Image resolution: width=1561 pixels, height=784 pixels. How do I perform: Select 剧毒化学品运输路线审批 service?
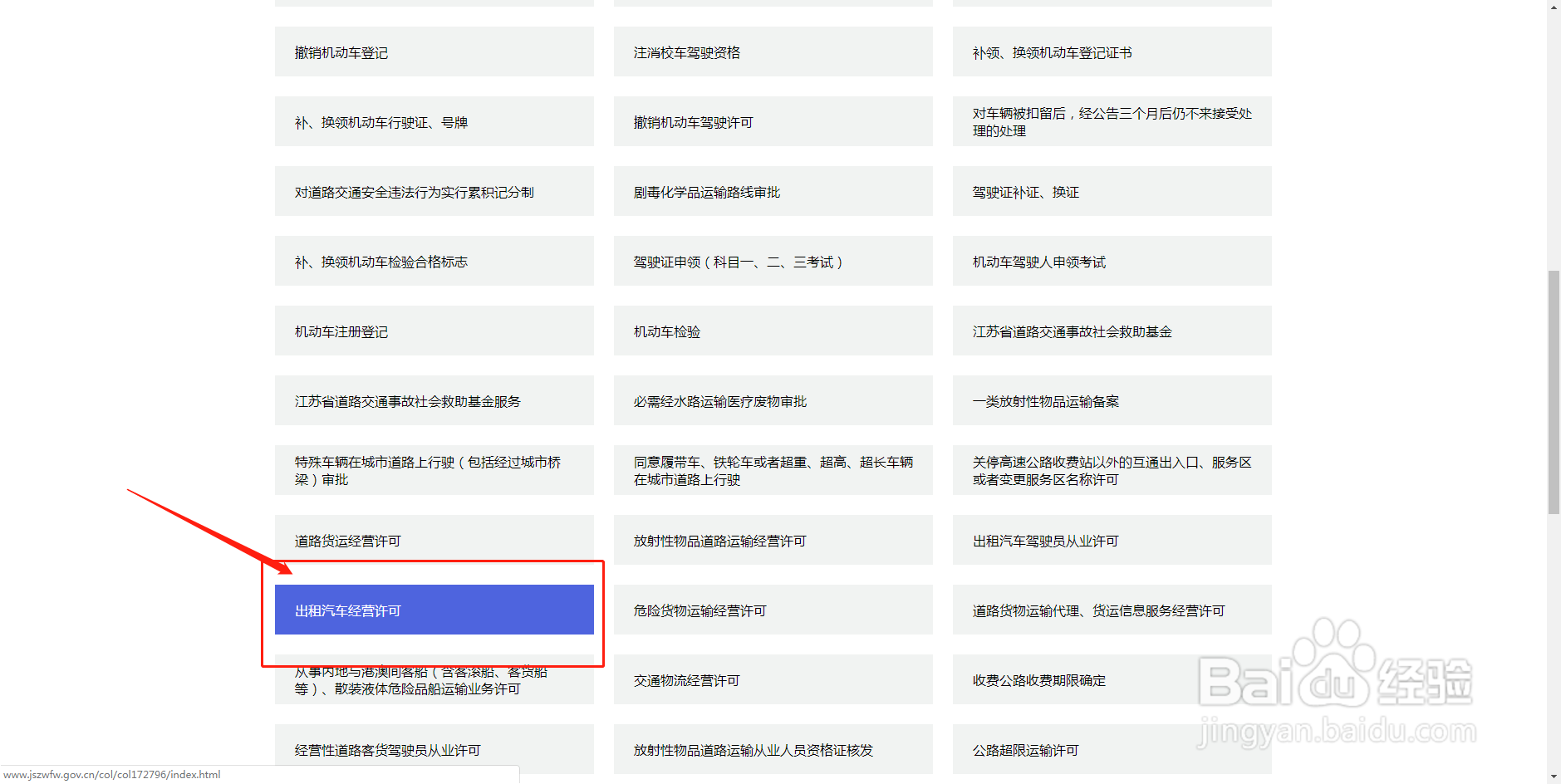point(772,191)
